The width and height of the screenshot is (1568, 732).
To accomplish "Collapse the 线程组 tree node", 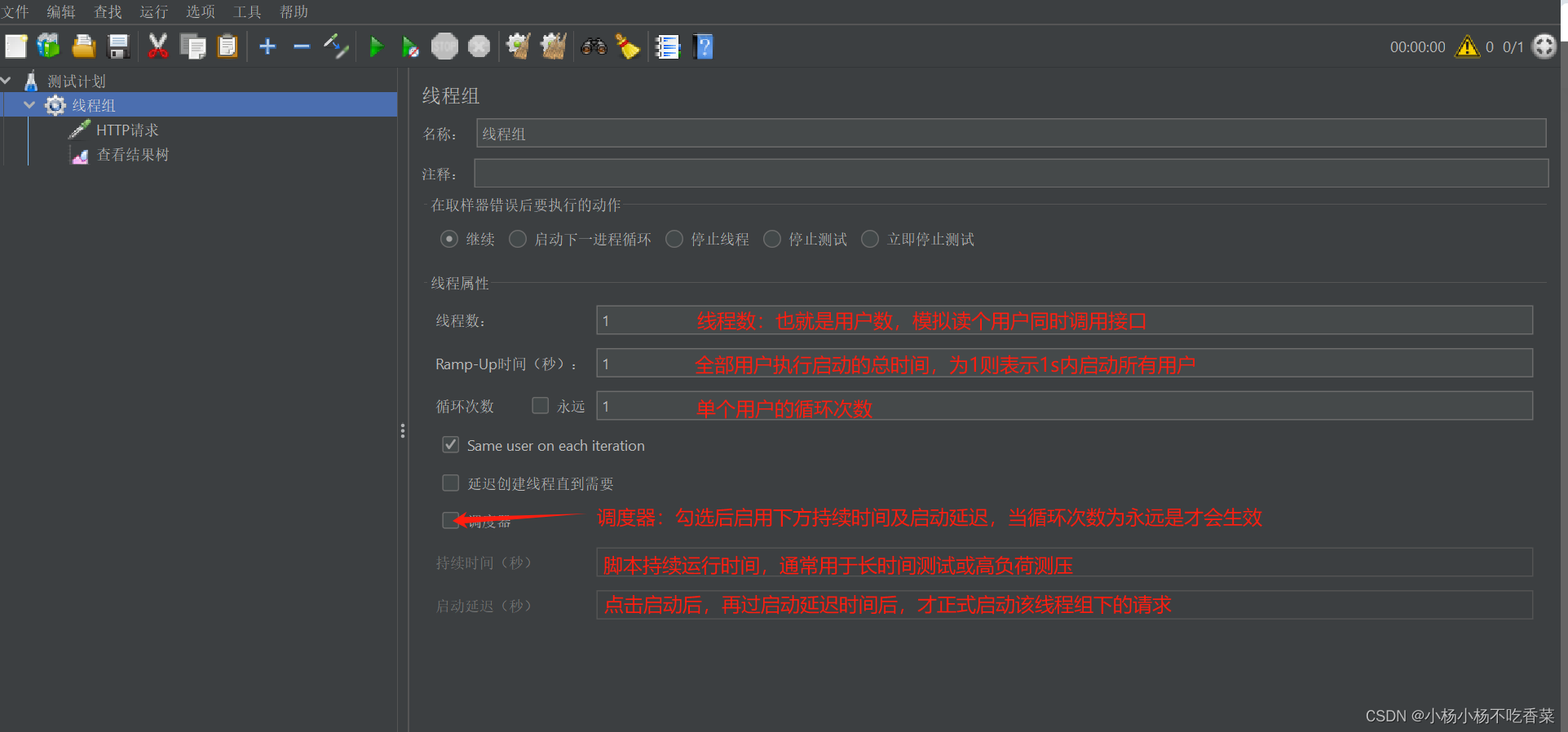I will [x=29, y=105].
